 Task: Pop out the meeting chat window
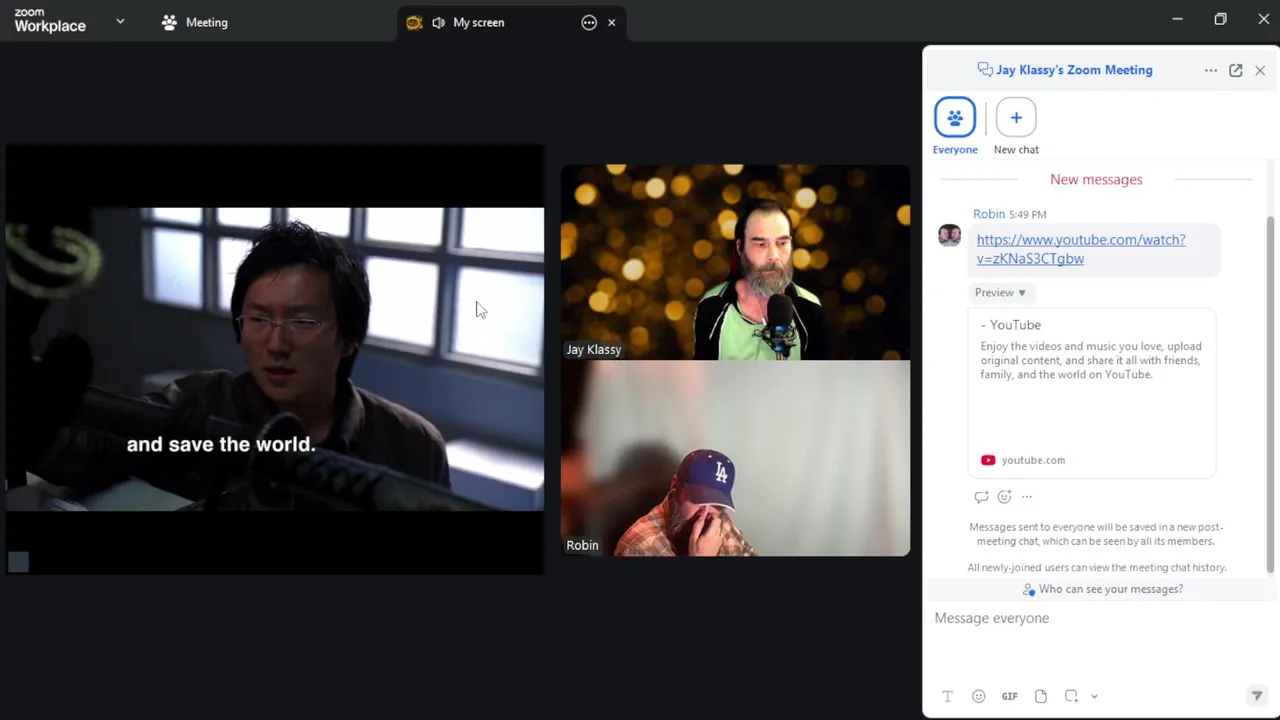1235,70
